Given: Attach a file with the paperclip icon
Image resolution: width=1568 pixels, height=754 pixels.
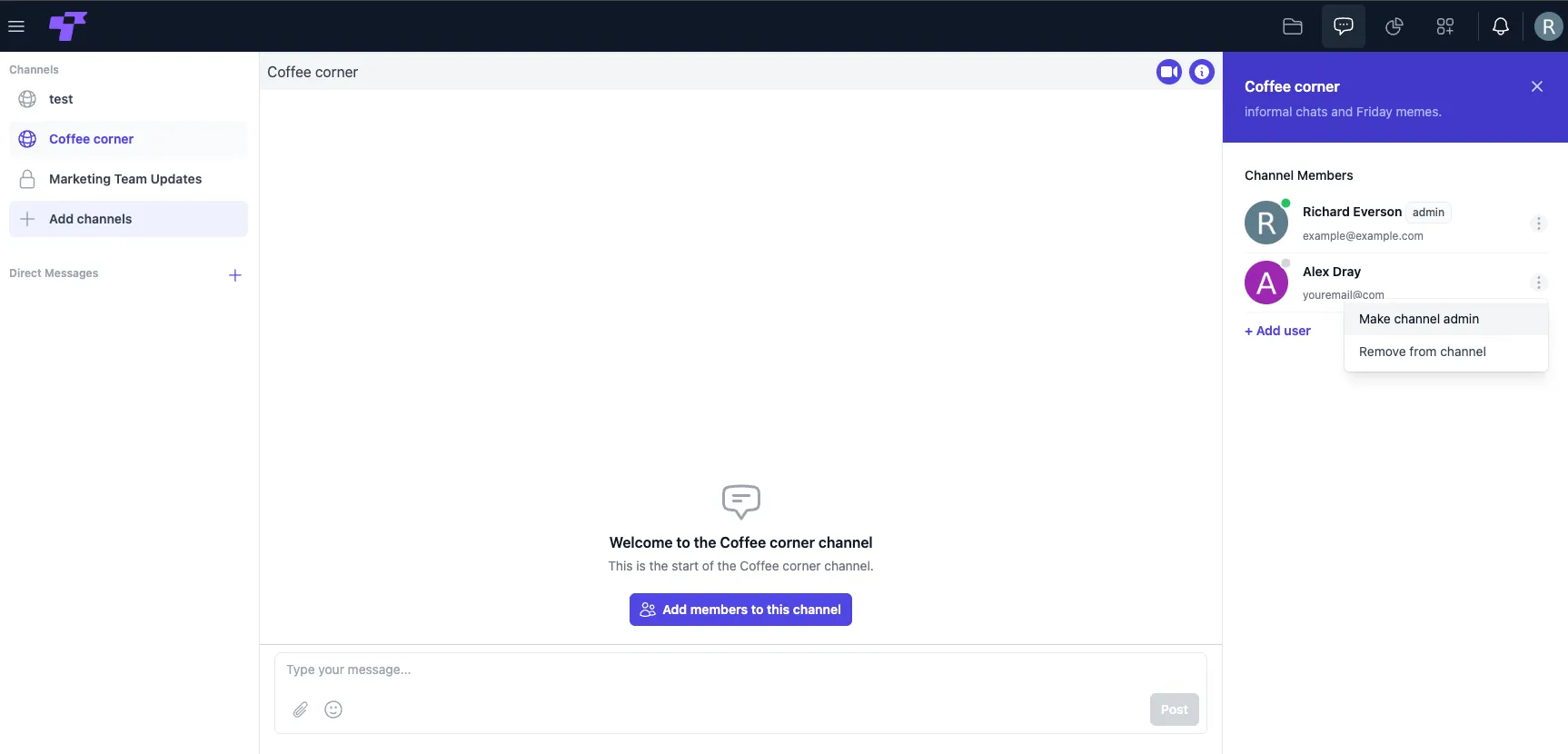Looking at the screenshot, I should 301,709.
